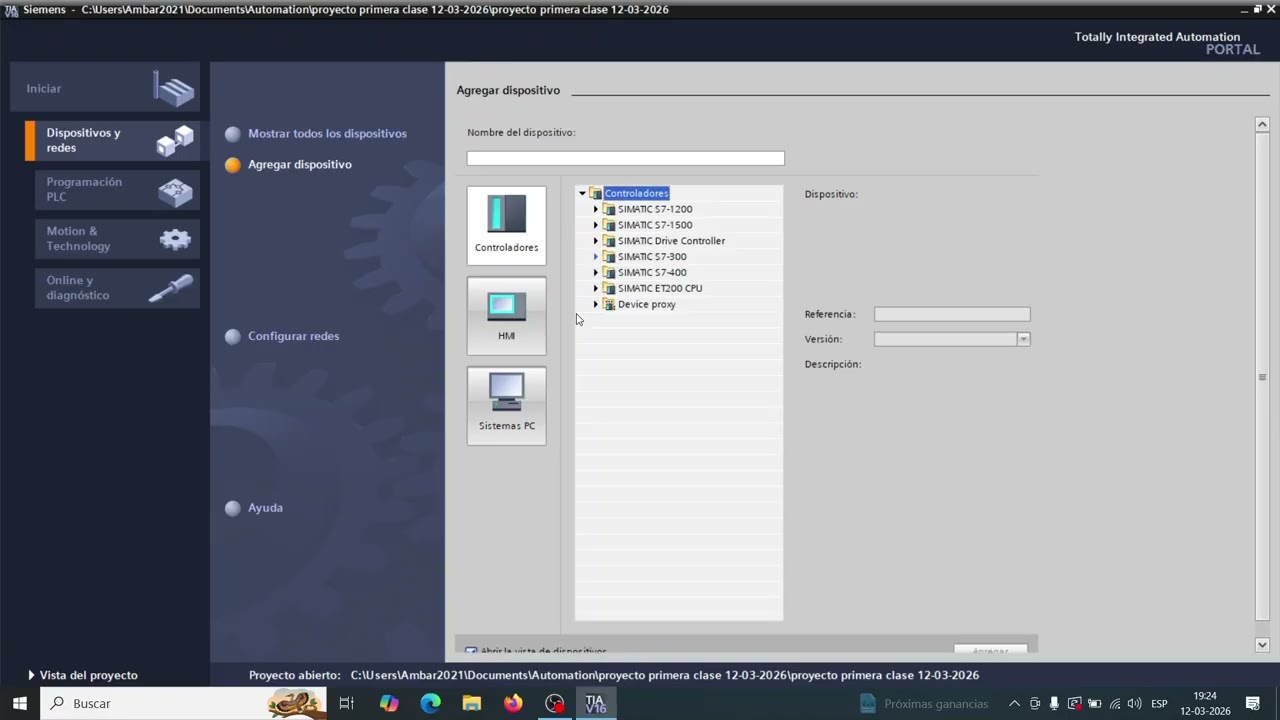Launch Copilot from the taskbar
This screenshot has height=720, width=1280.
coord(389,703)
